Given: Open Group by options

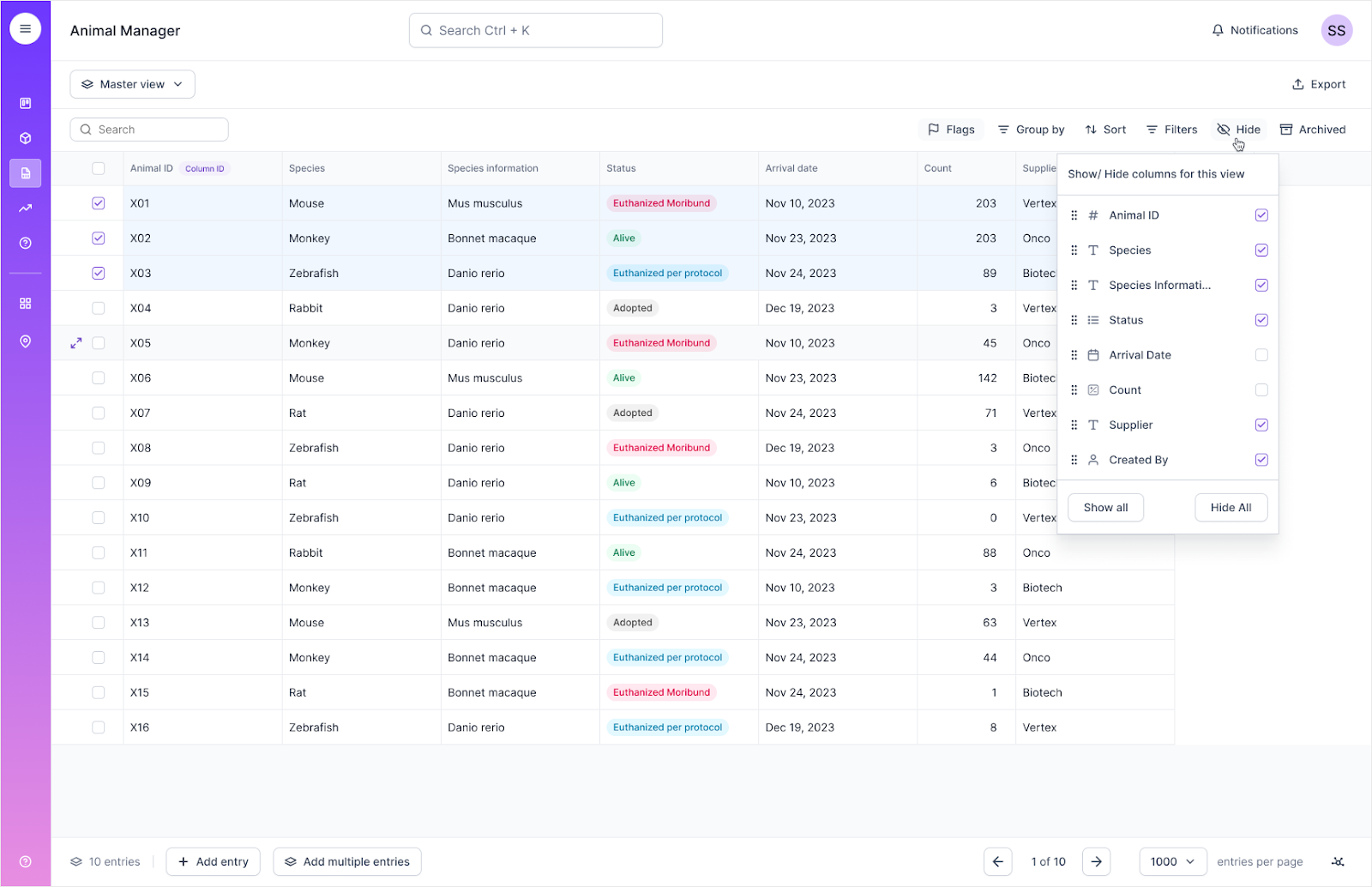Looking at the screenshot, I should click(1031, 130).
